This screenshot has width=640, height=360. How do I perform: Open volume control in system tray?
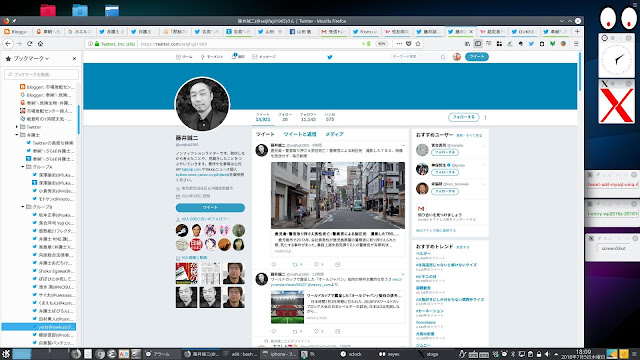(547, 354)
